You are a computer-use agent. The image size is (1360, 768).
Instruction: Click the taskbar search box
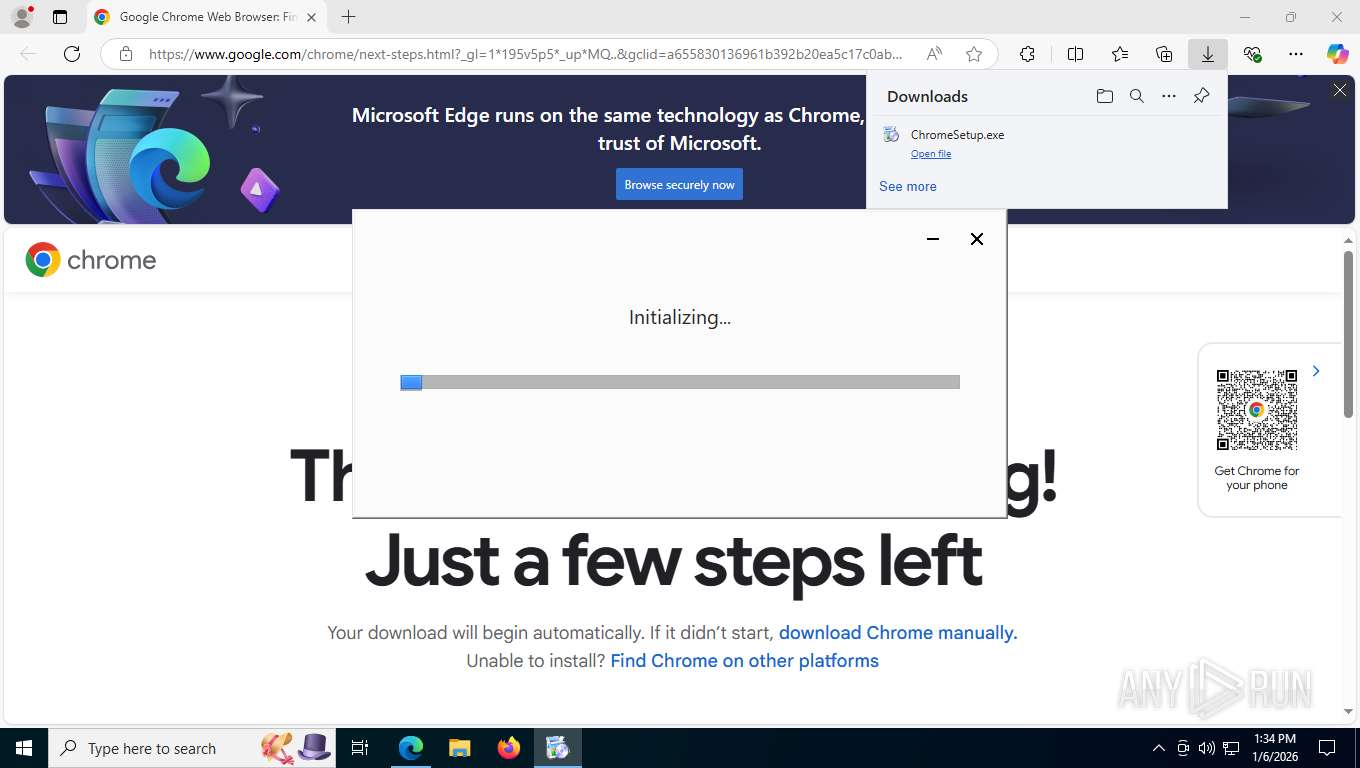190,748
